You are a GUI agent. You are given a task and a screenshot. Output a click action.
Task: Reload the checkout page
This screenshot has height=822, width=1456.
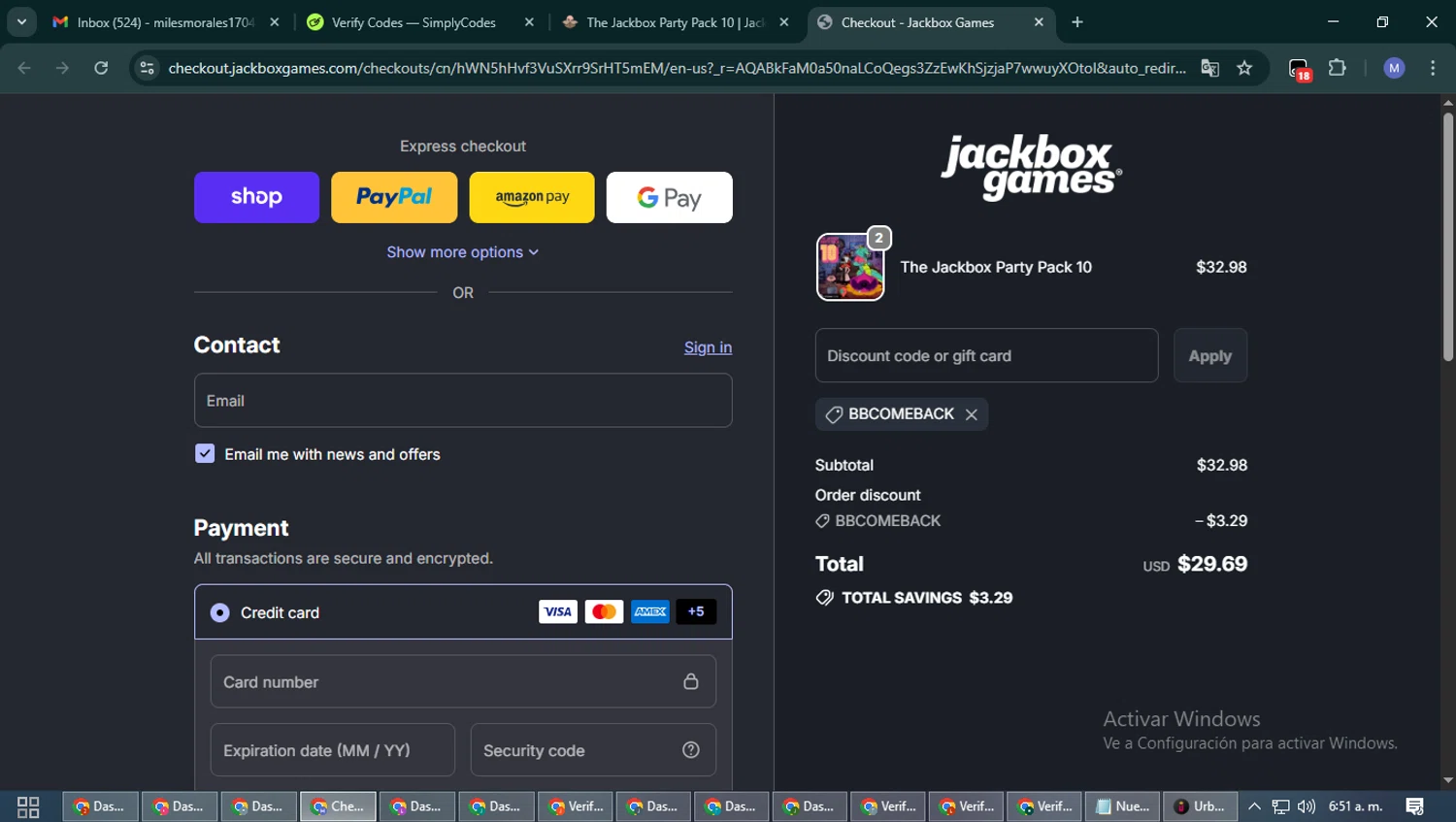coord(101,68)
